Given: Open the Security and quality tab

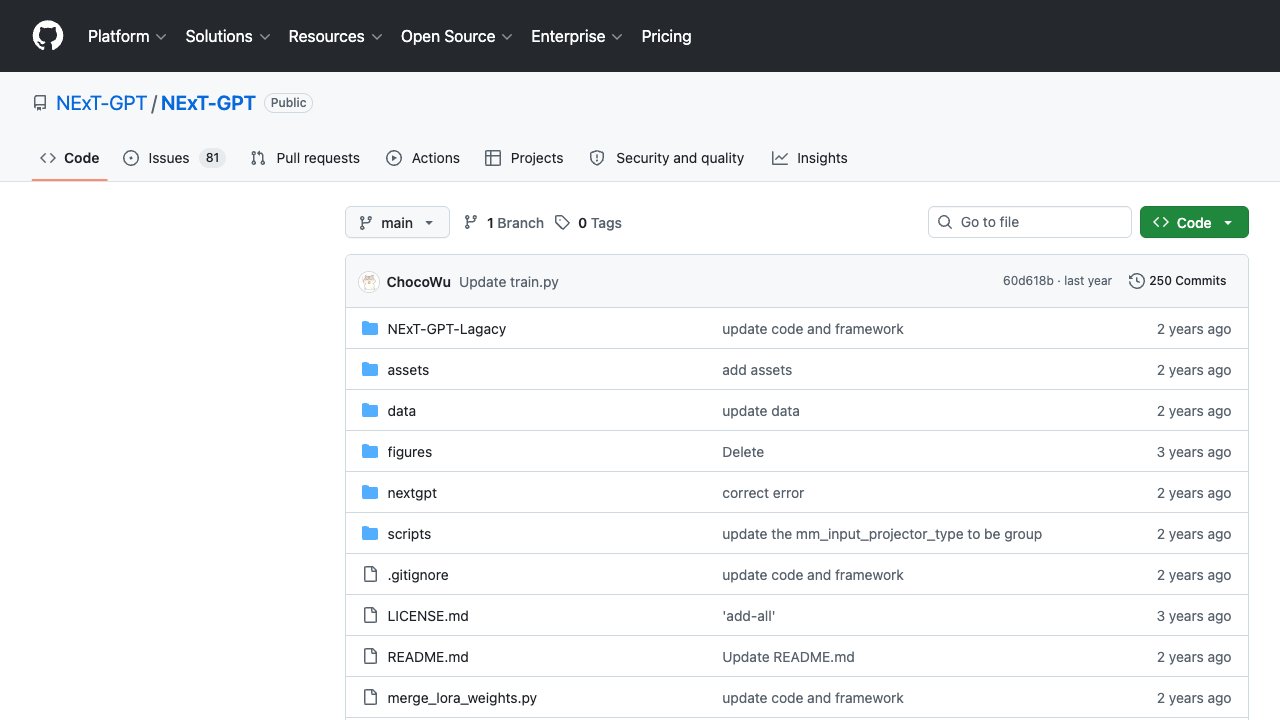Looking at the screenshot, I should (x=667, y=158).
